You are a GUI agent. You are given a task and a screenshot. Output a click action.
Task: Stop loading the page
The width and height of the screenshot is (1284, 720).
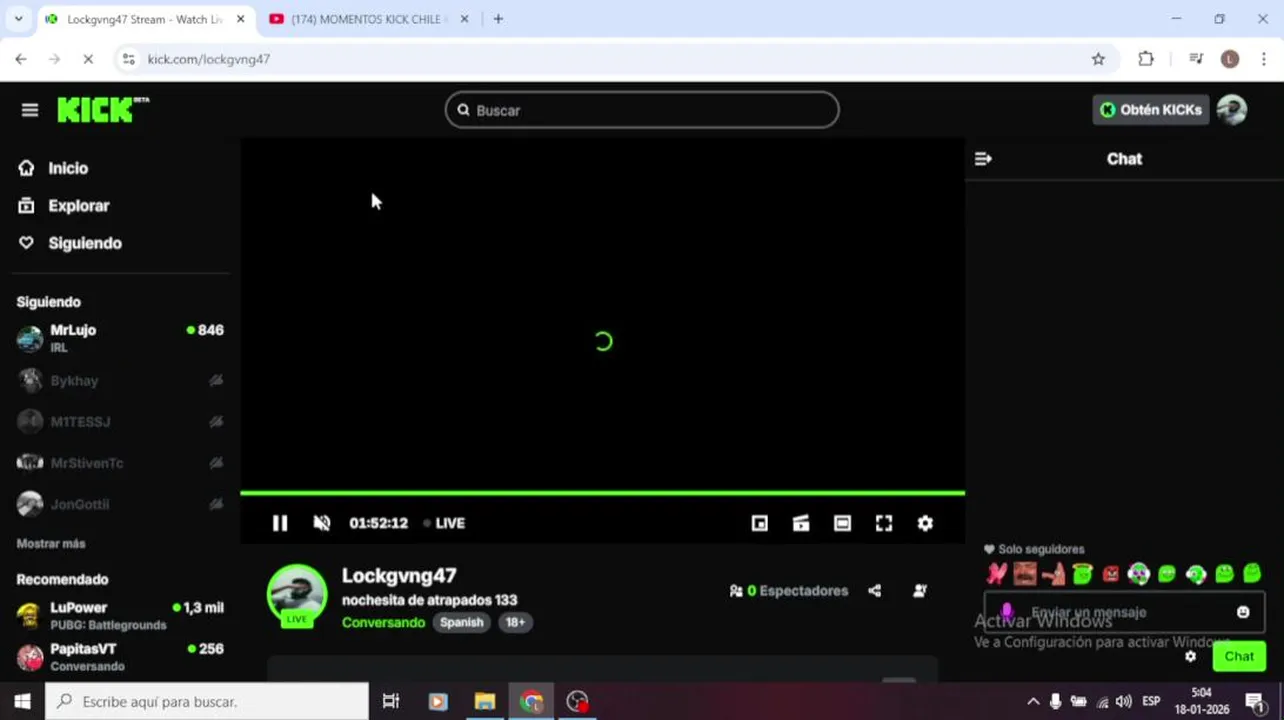88,59
